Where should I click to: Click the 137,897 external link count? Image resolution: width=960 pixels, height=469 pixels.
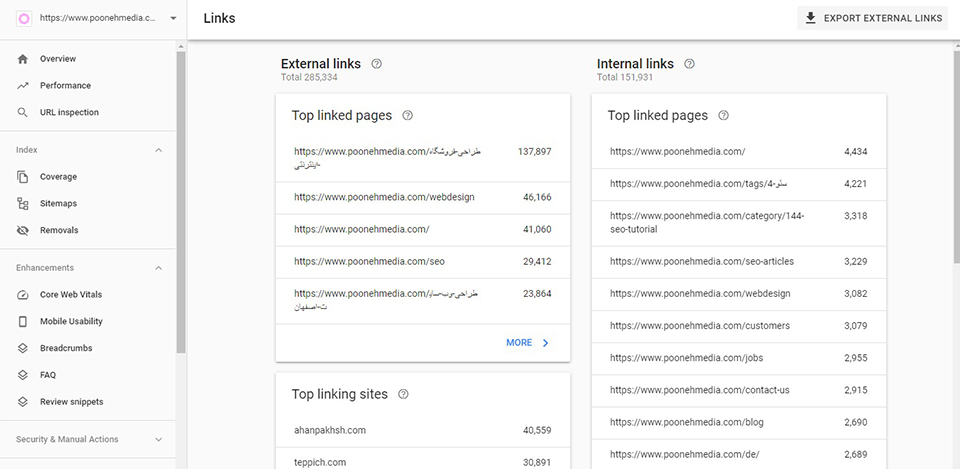pos(534,152)
